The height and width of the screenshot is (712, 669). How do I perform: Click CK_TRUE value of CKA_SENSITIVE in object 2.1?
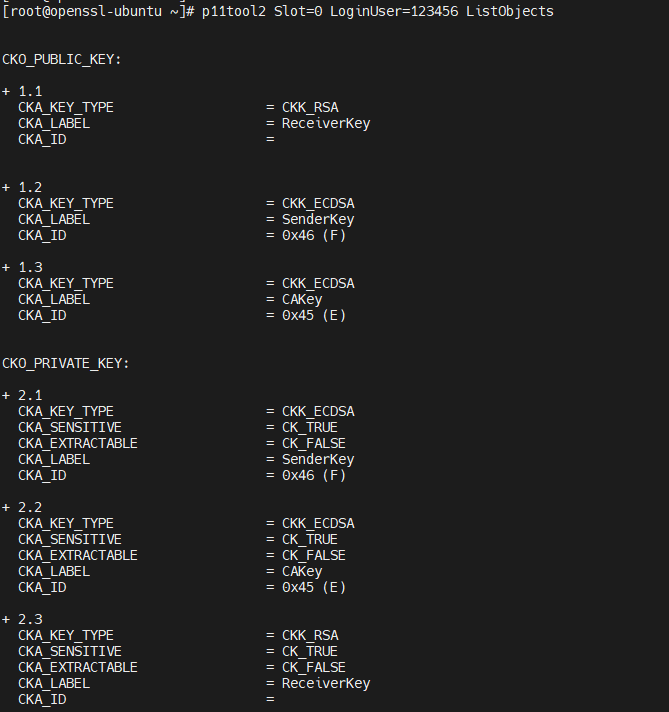[x=310, y=428]
